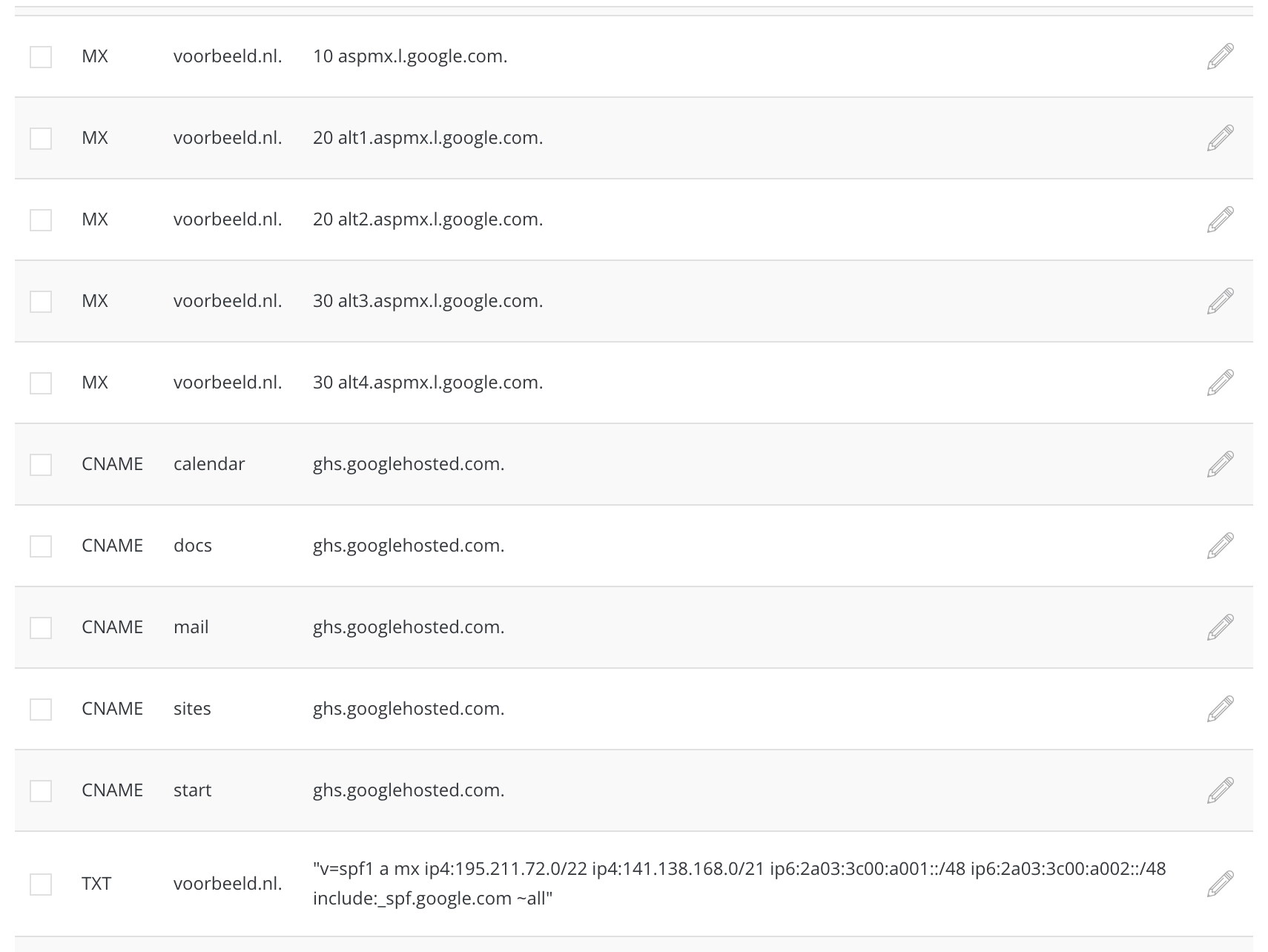Edit the alt4.aspmx.l.google.com MX record
Viewport: 1268px width, 952px height.
tap(1219, 382)
